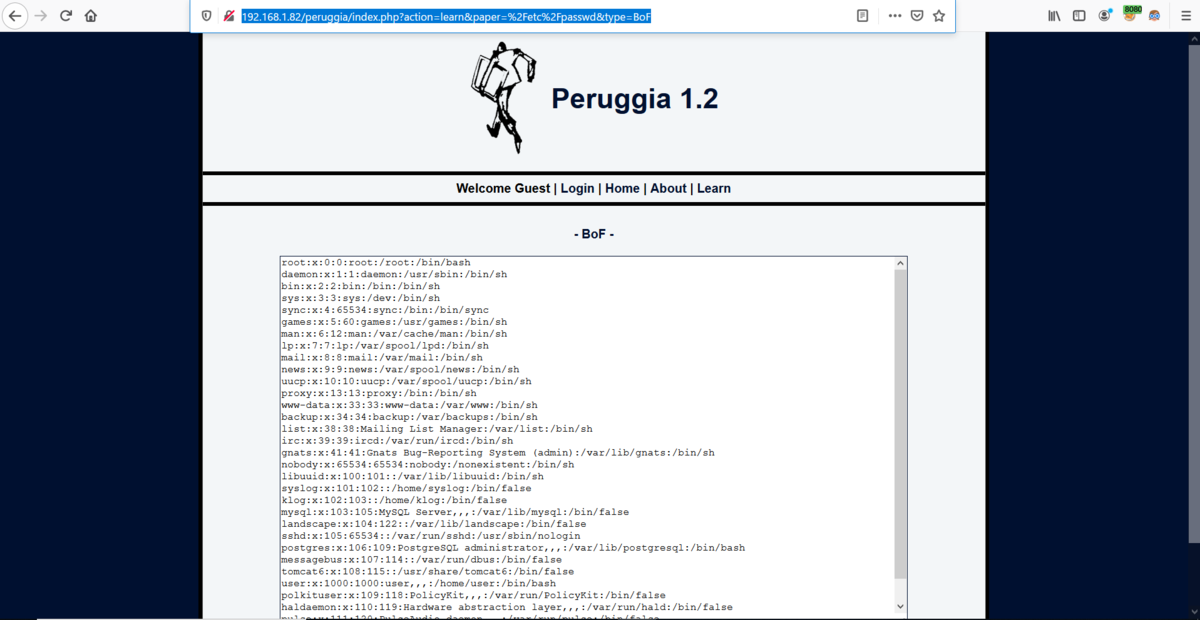1200x620 pixels.
Task: Go back with the browser back arrow
Action: [15, 16]
